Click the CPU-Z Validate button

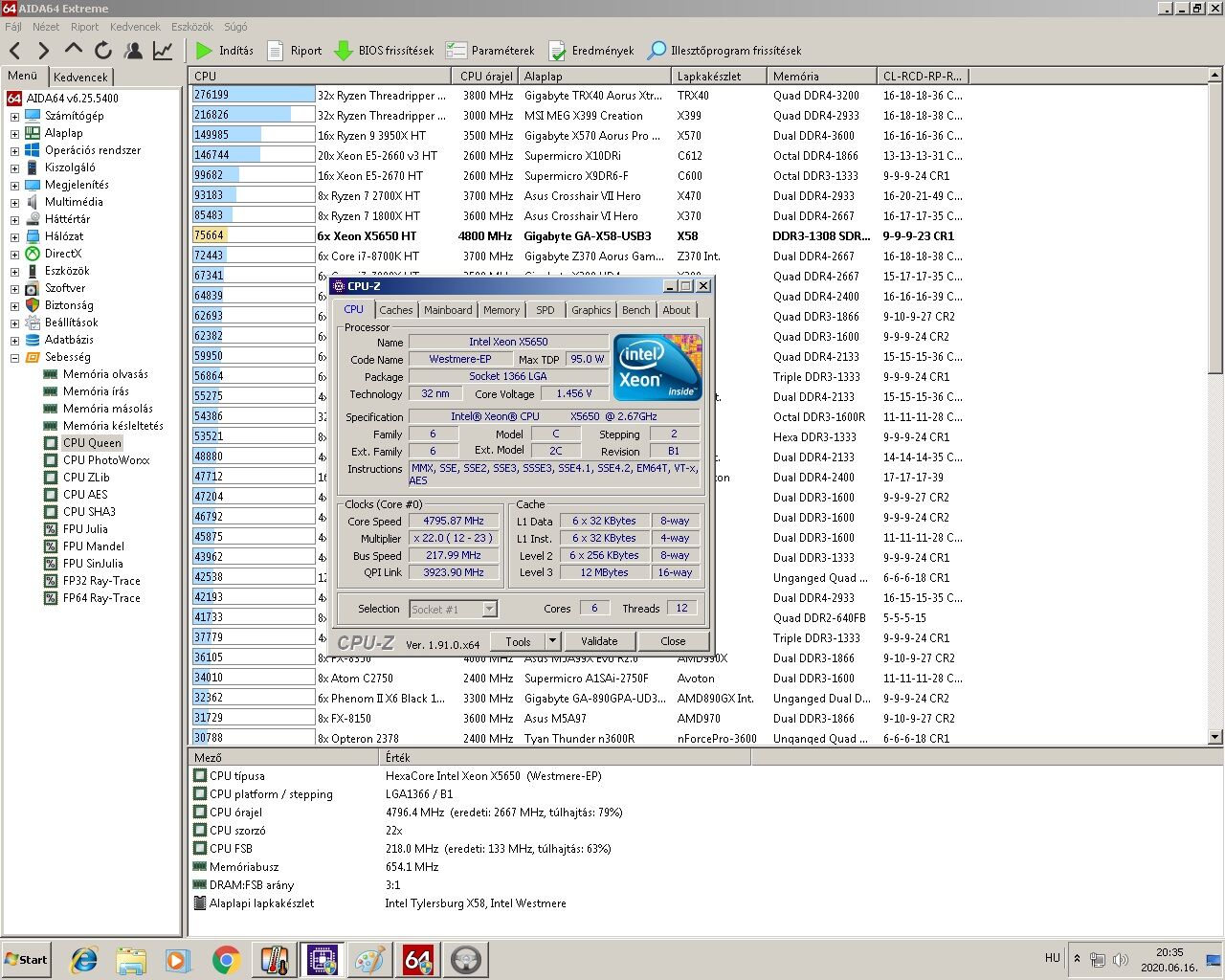[x=599, y=641]
